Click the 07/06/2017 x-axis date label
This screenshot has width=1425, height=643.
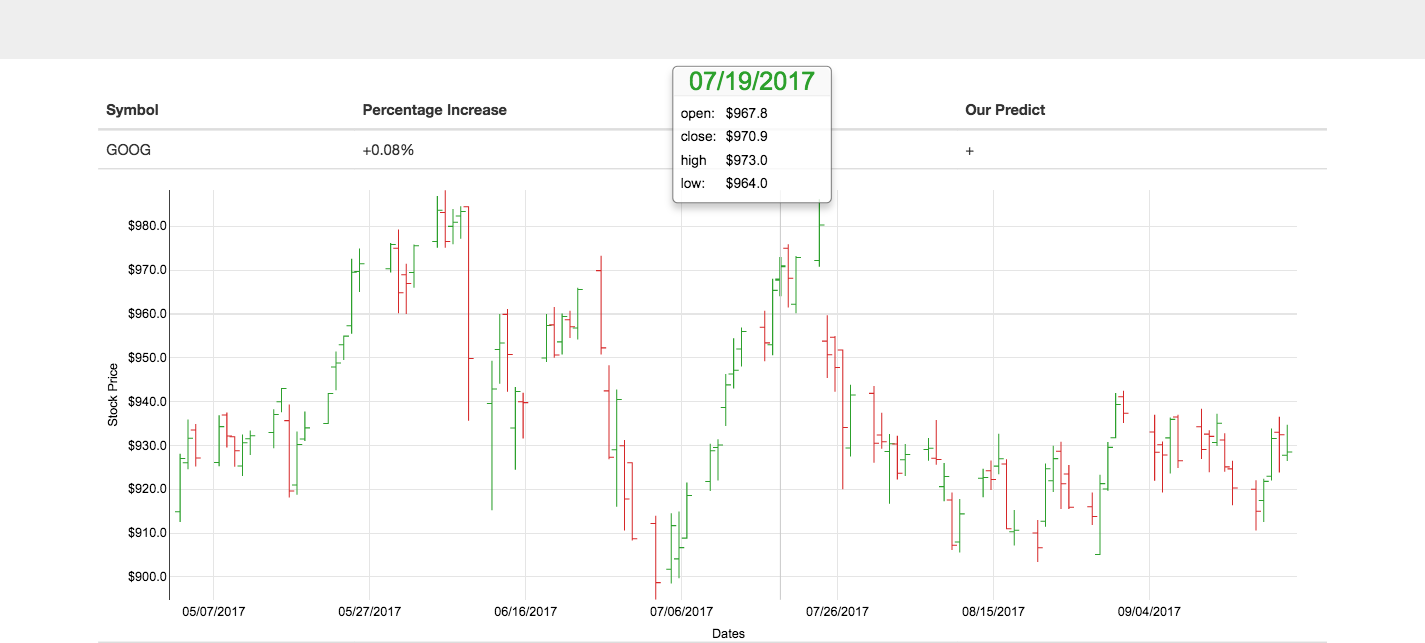[x=682, y=611]
